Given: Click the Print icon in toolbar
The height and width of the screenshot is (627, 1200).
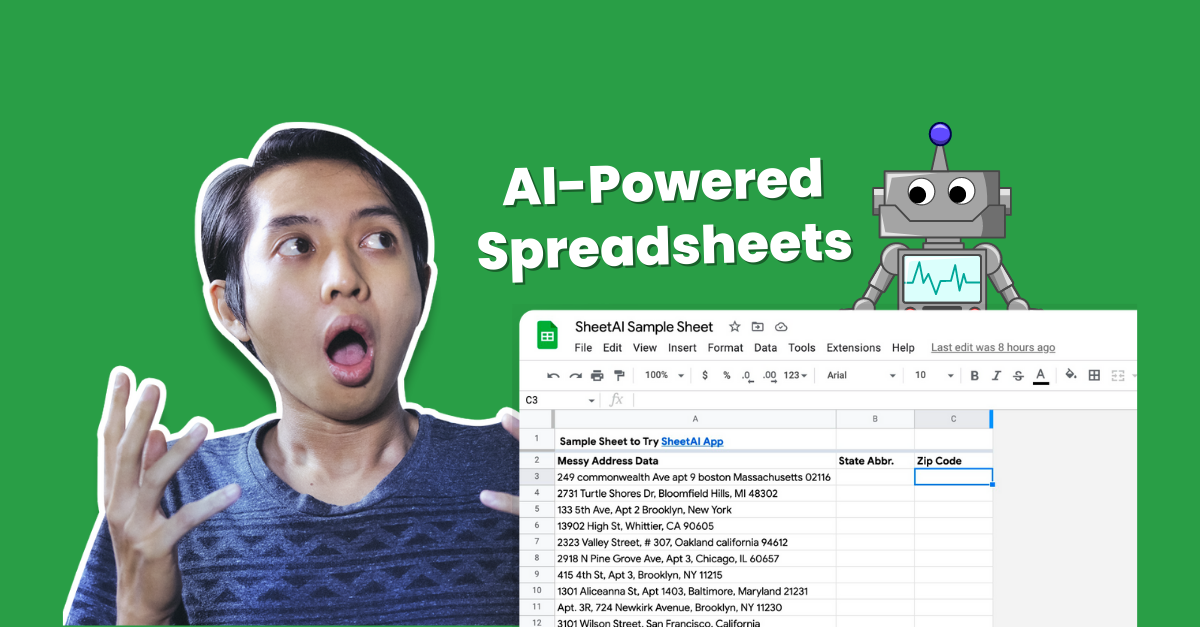Looking at the screenshot, I should [x=597, y=376].
